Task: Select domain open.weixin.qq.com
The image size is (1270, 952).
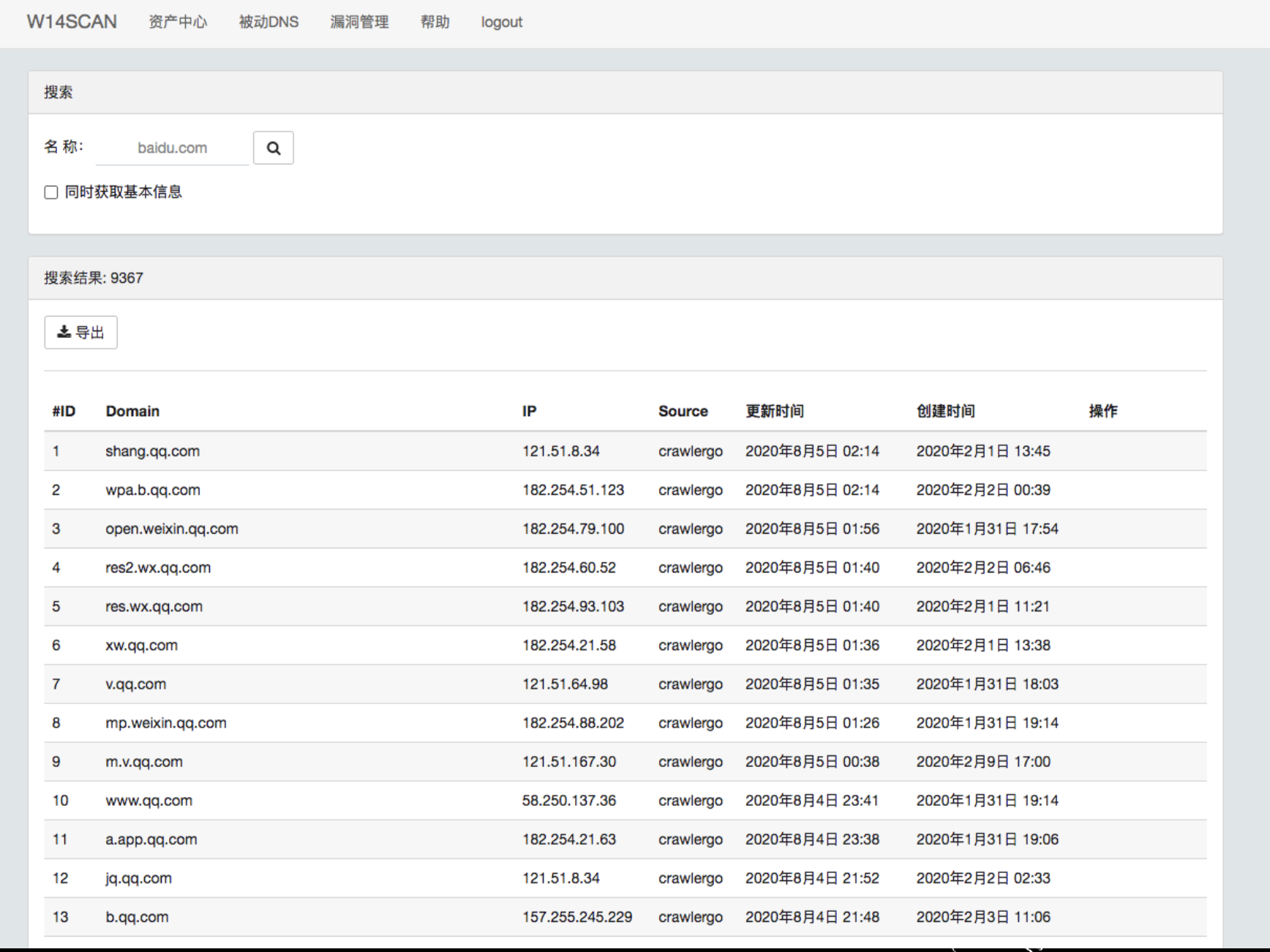Action: click(x=172, y=529)
